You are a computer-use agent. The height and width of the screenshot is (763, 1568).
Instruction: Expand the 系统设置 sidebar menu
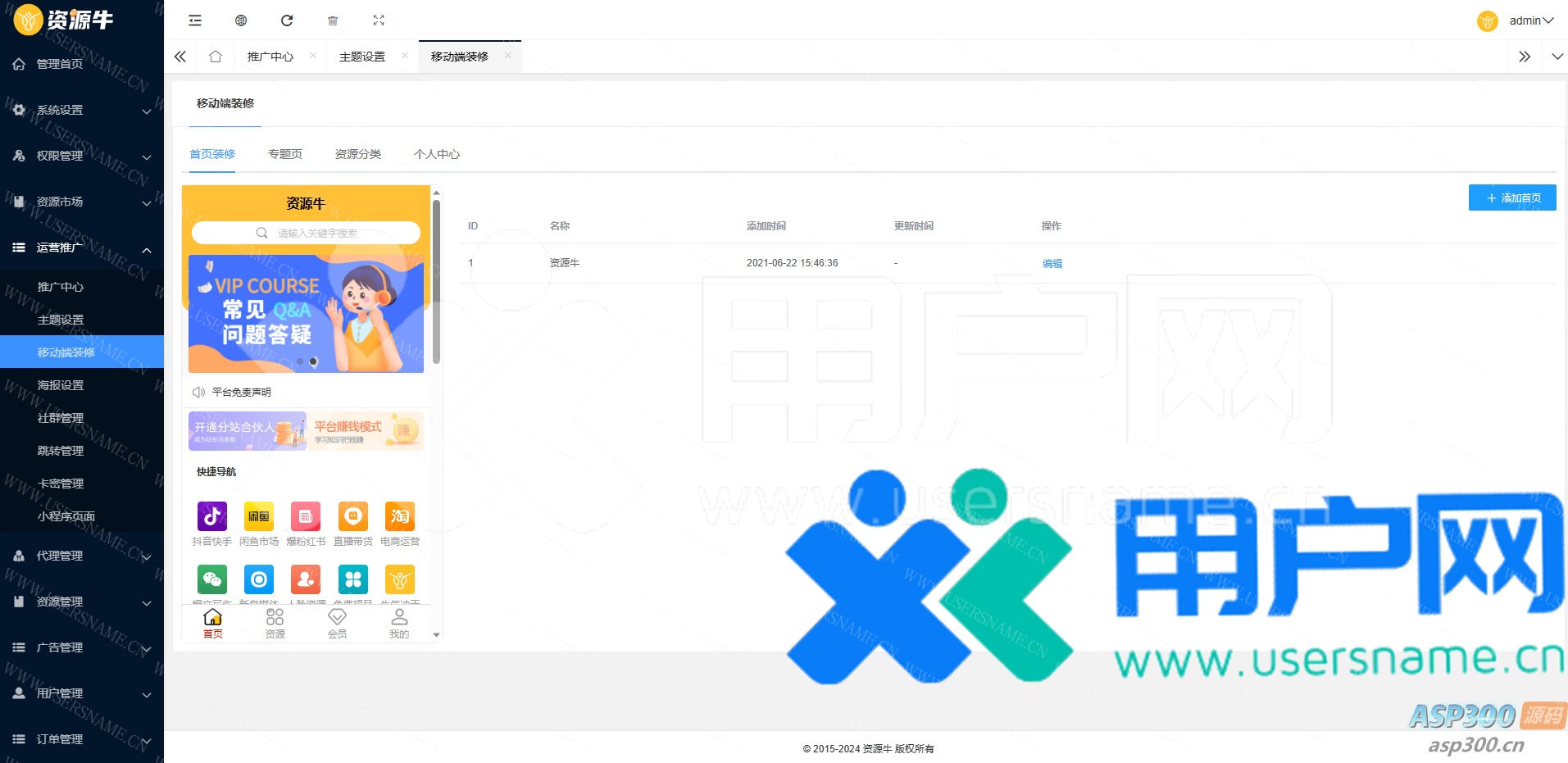(x=82, y=110)
